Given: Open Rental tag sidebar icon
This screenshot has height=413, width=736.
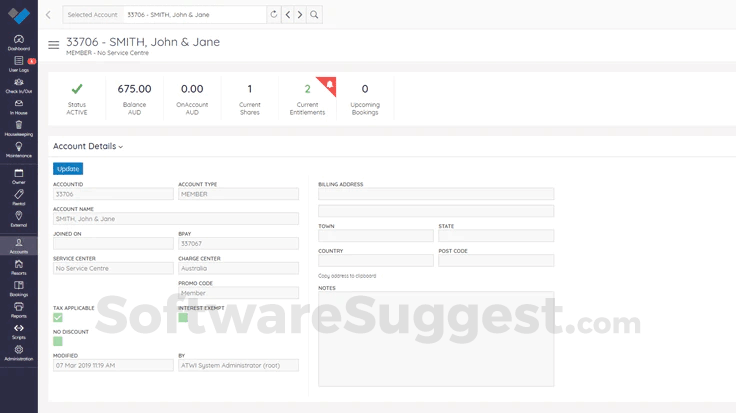Looking at the screenshot, I should 19,198.
